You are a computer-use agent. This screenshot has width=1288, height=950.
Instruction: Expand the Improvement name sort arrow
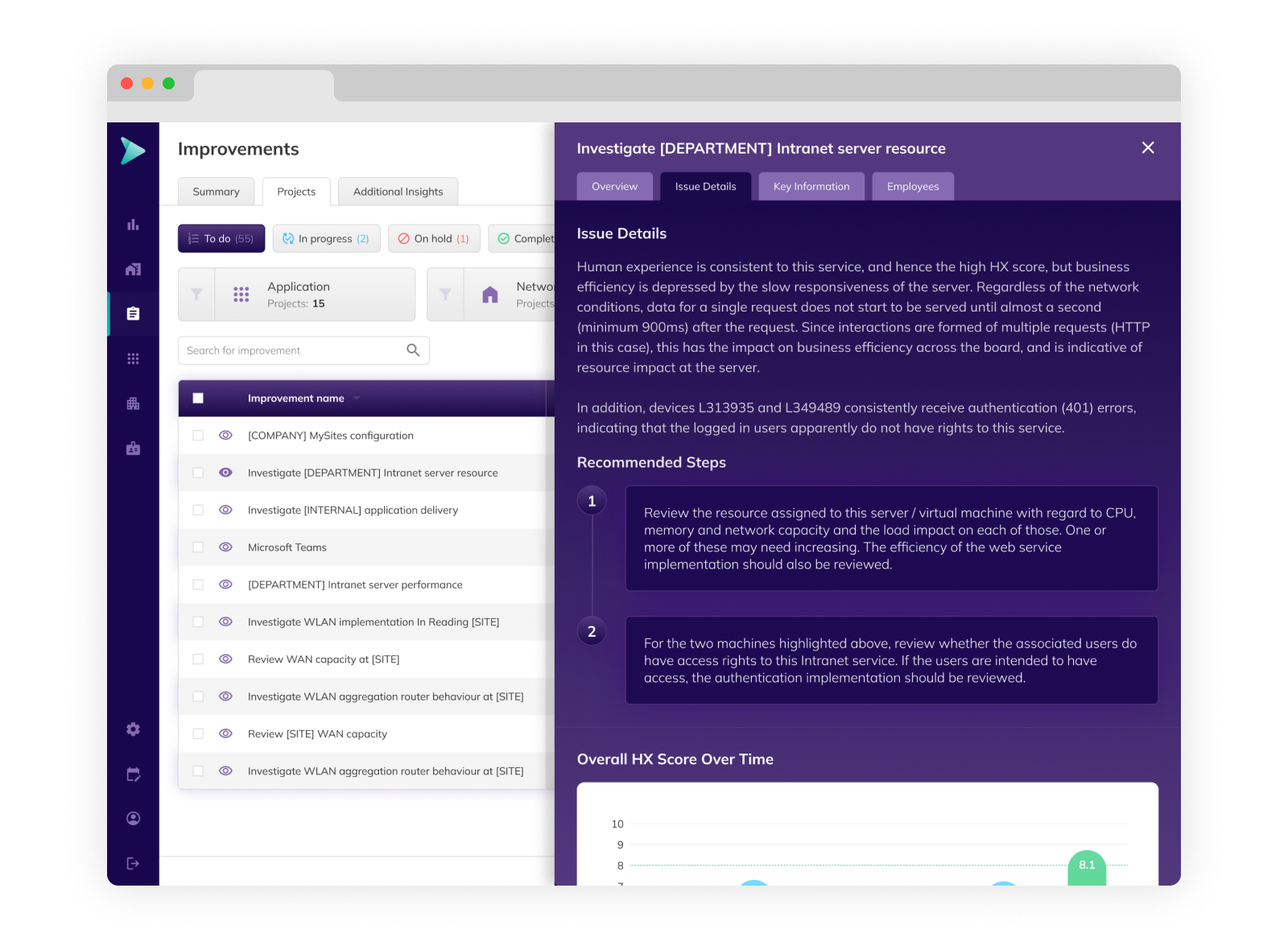click(x=357, y=399)
